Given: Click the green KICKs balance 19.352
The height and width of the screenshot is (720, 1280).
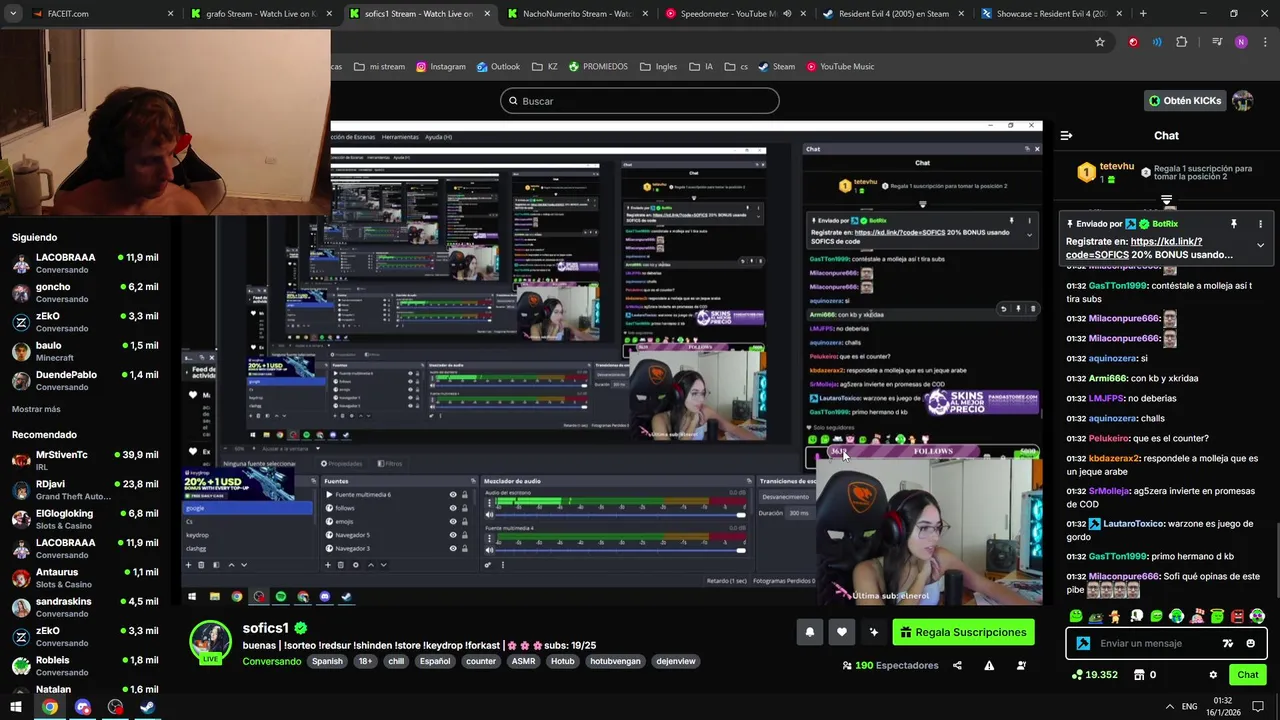Looking at the screenshot, I should (x=1094, y=675).
